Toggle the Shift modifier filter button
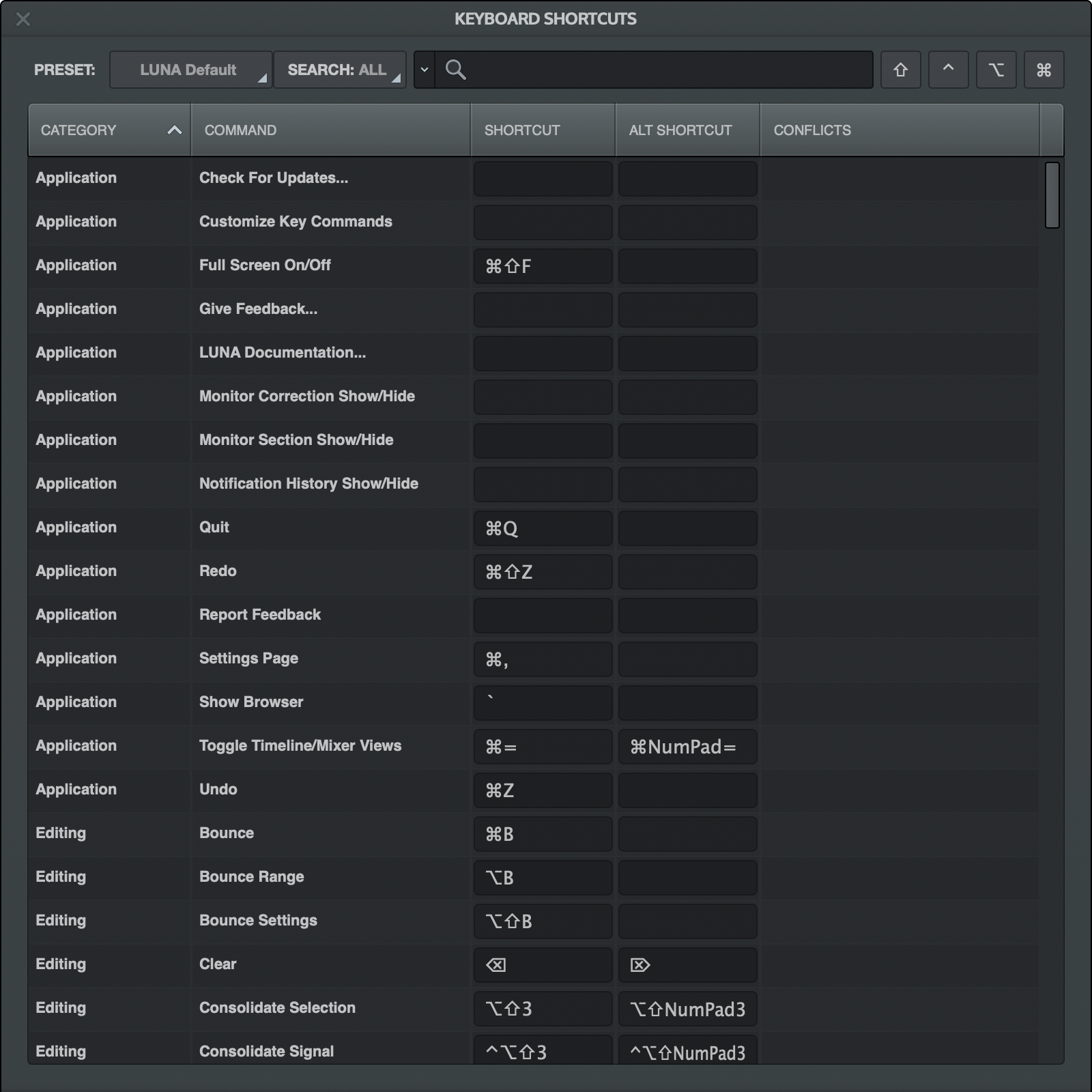The height and width of the screenshot is (1092, 1092). pos(900,70)
